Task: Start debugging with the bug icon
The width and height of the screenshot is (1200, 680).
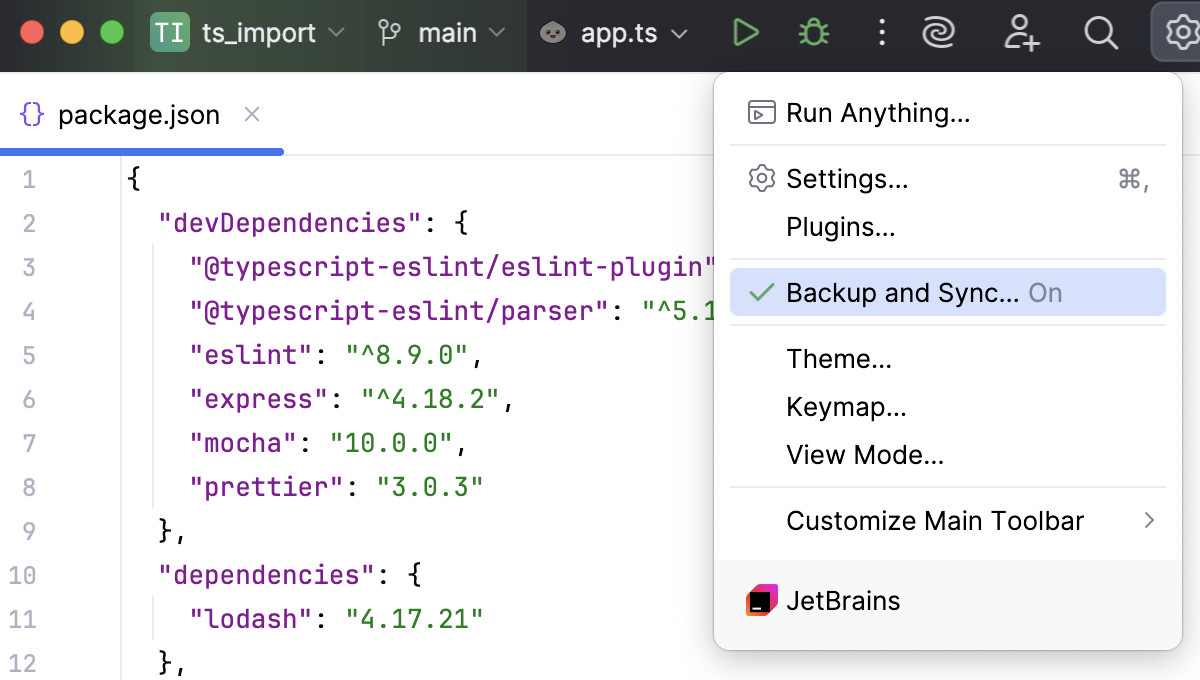Action: click(x=812, y=32)
